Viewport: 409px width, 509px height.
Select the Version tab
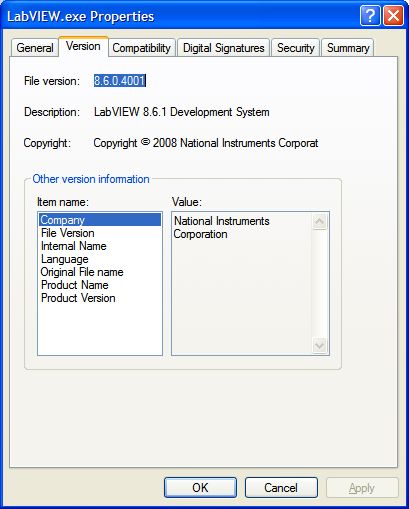coord(83,46)
